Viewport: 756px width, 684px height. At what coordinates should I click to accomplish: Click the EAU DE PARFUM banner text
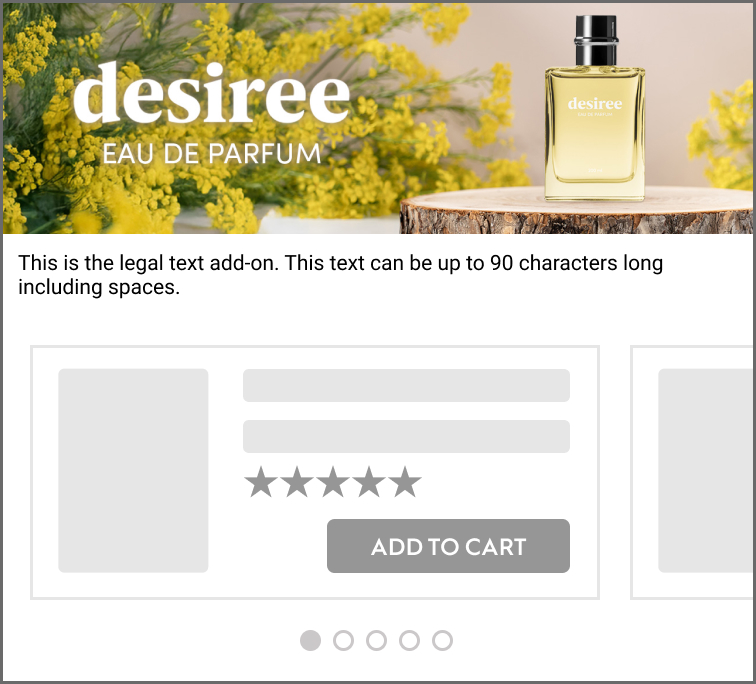point(212,154)
